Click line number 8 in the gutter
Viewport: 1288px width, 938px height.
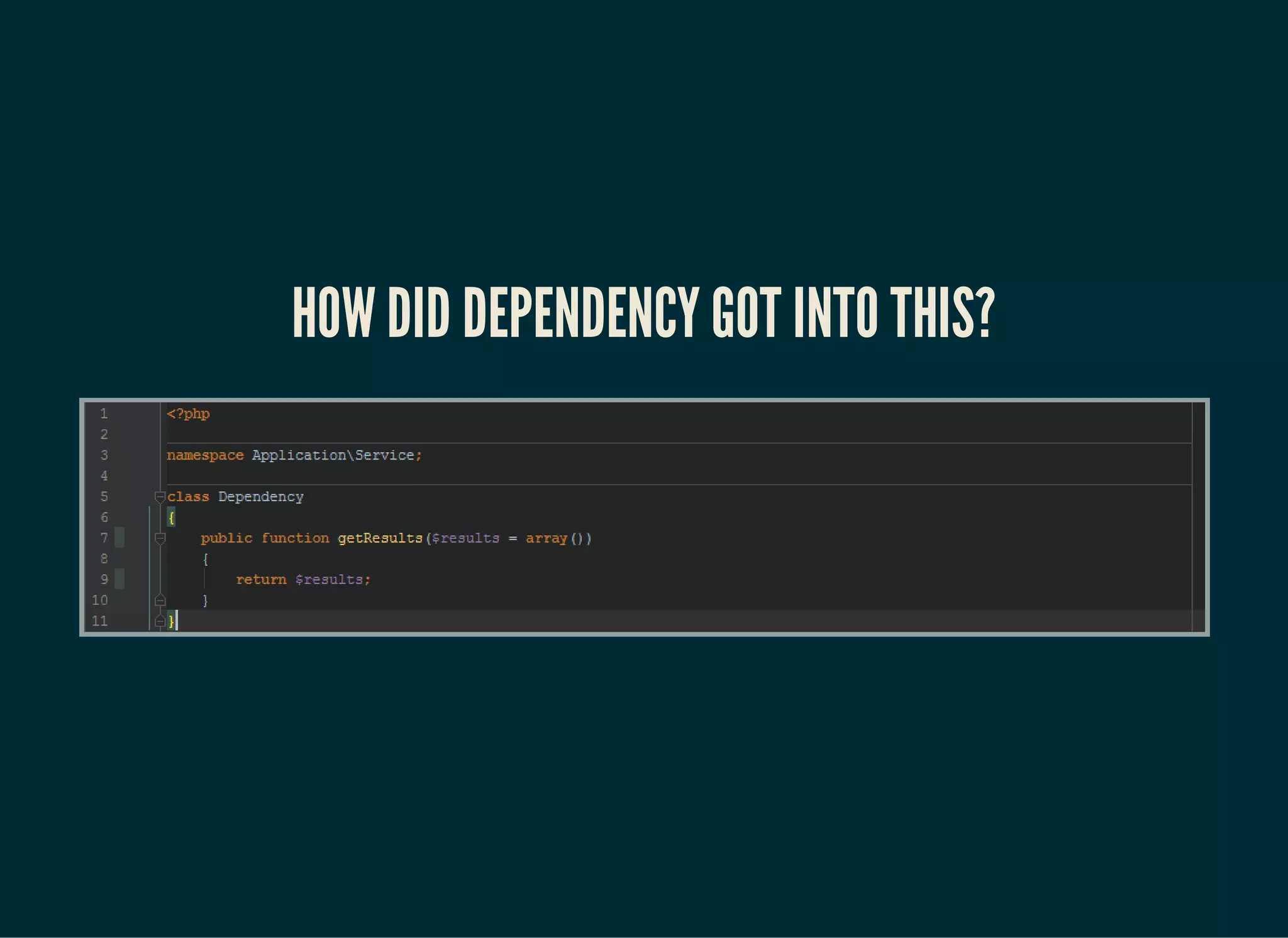104,559
